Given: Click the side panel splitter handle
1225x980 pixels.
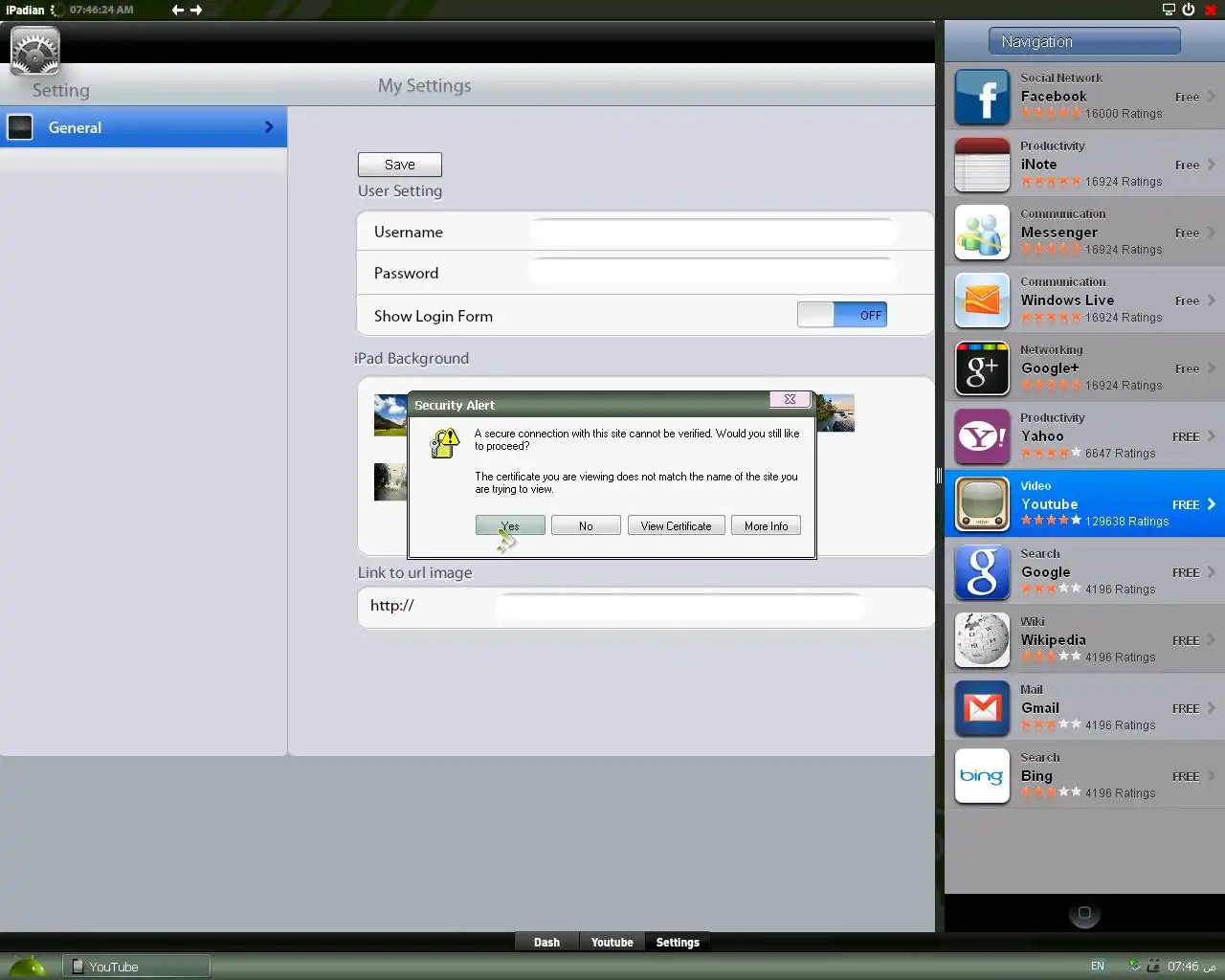Looking at the screenshot, I should pyautogui.click(x=939, y=476).
